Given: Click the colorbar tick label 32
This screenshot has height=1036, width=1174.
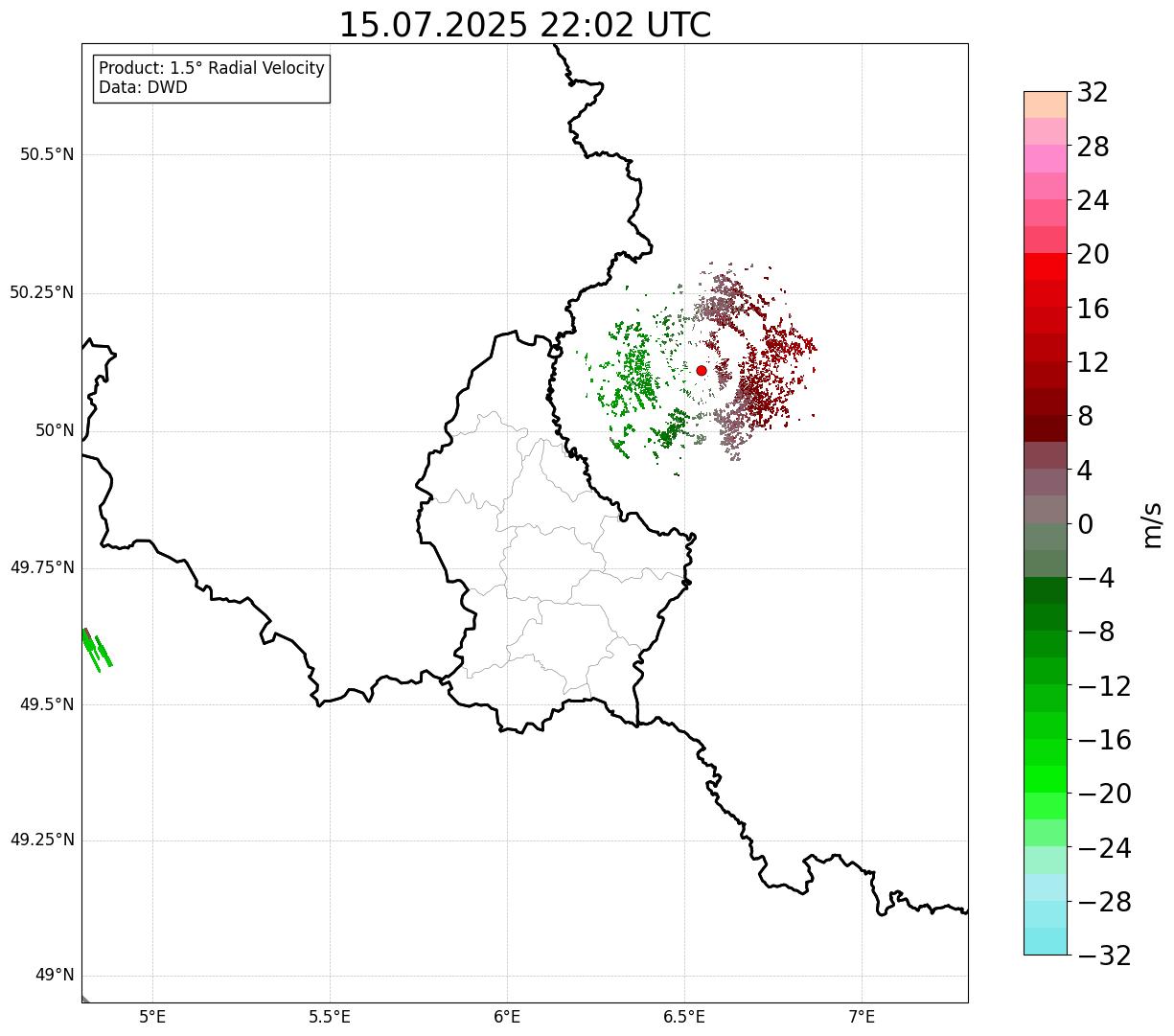Looking at the screenshot, I should point(1093,92).
